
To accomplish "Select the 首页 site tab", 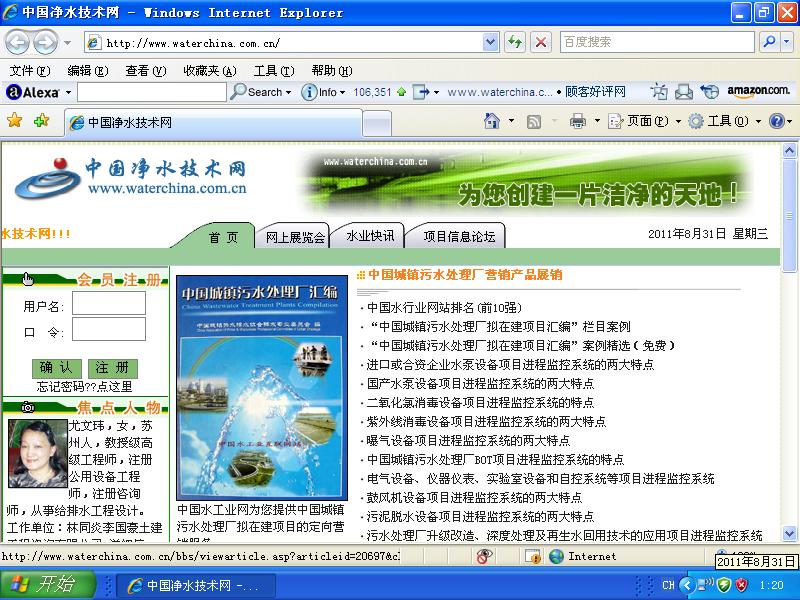I will (223, 237).
